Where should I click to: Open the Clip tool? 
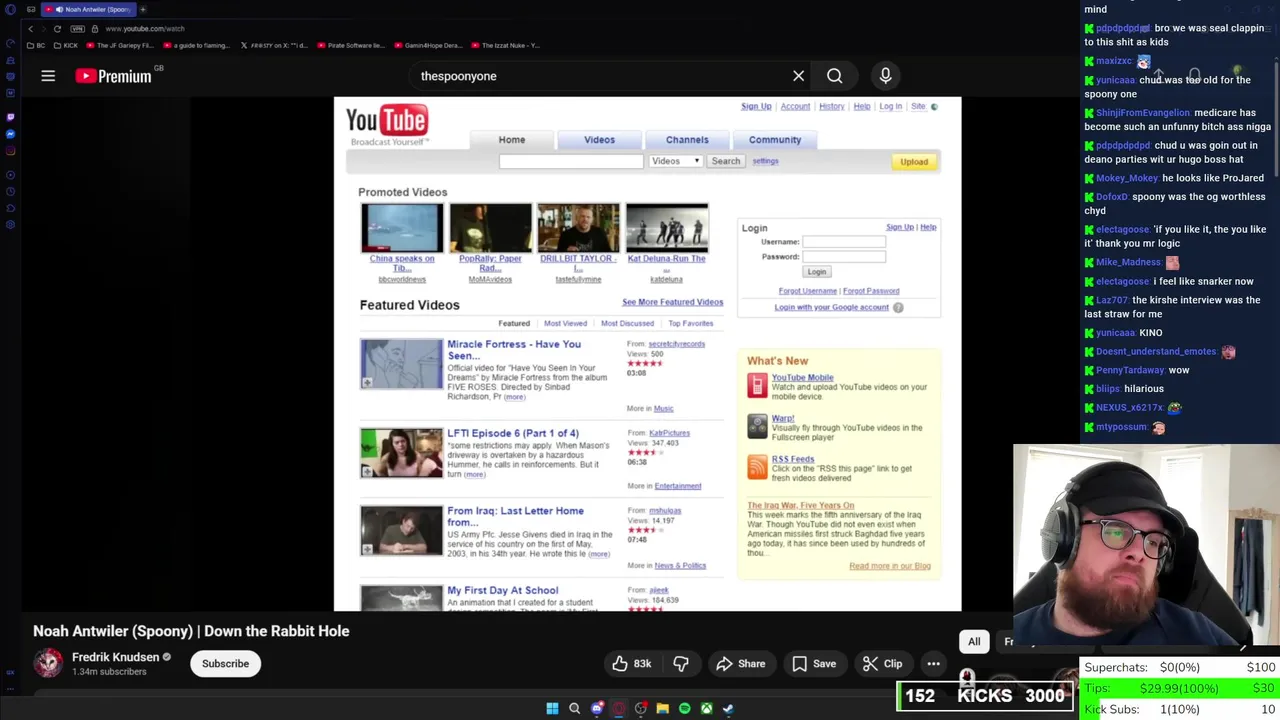click(883, 664)
